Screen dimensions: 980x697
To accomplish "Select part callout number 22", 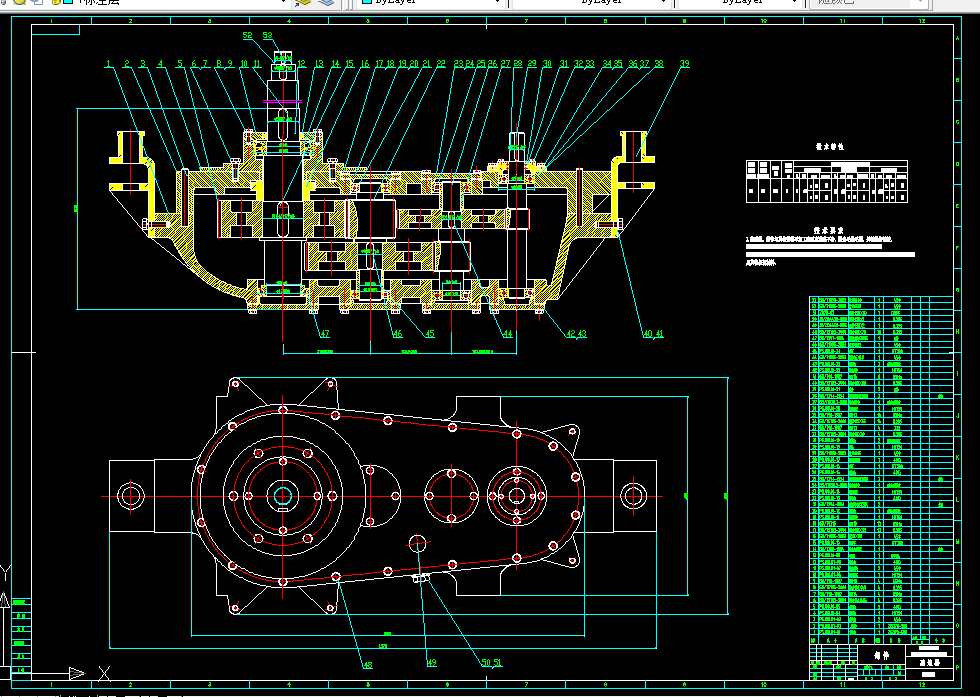I will pyautogui.click(x=441, y=64).
